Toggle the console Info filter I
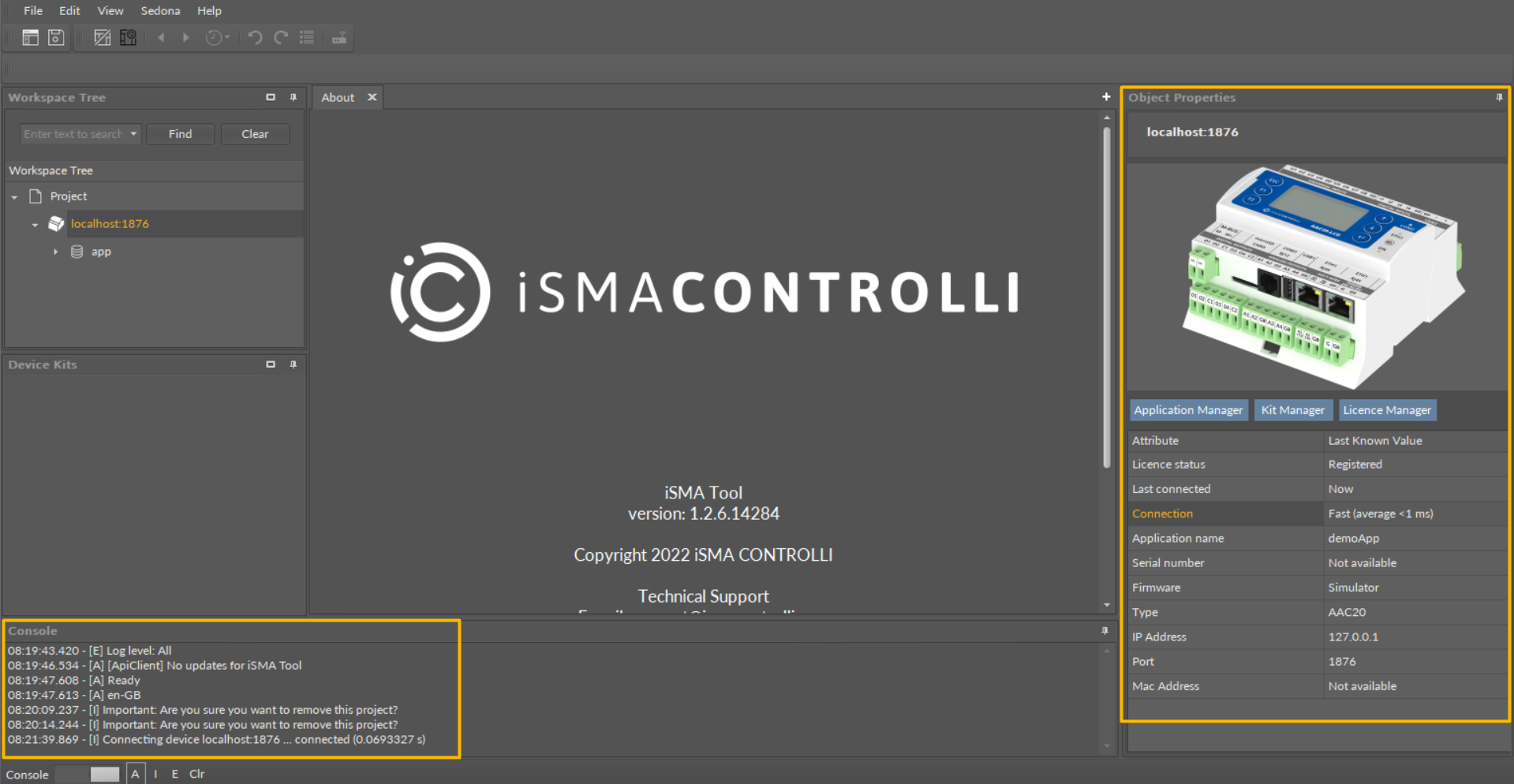The width and height of the screenshot is (1514, 784). click(155, 774)
